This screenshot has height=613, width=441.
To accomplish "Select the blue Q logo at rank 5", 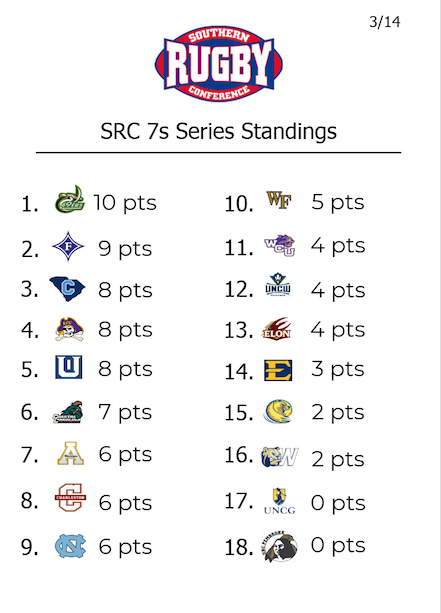I will click(69, 367).
